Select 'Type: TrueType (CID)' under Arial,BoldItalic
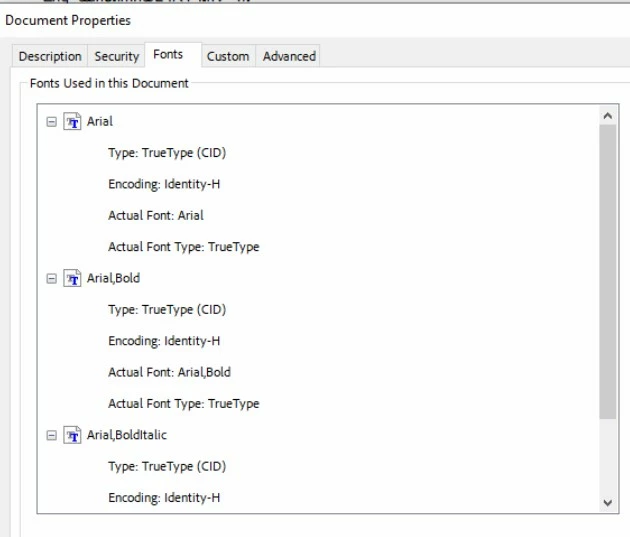 click(x=167, y=466)
